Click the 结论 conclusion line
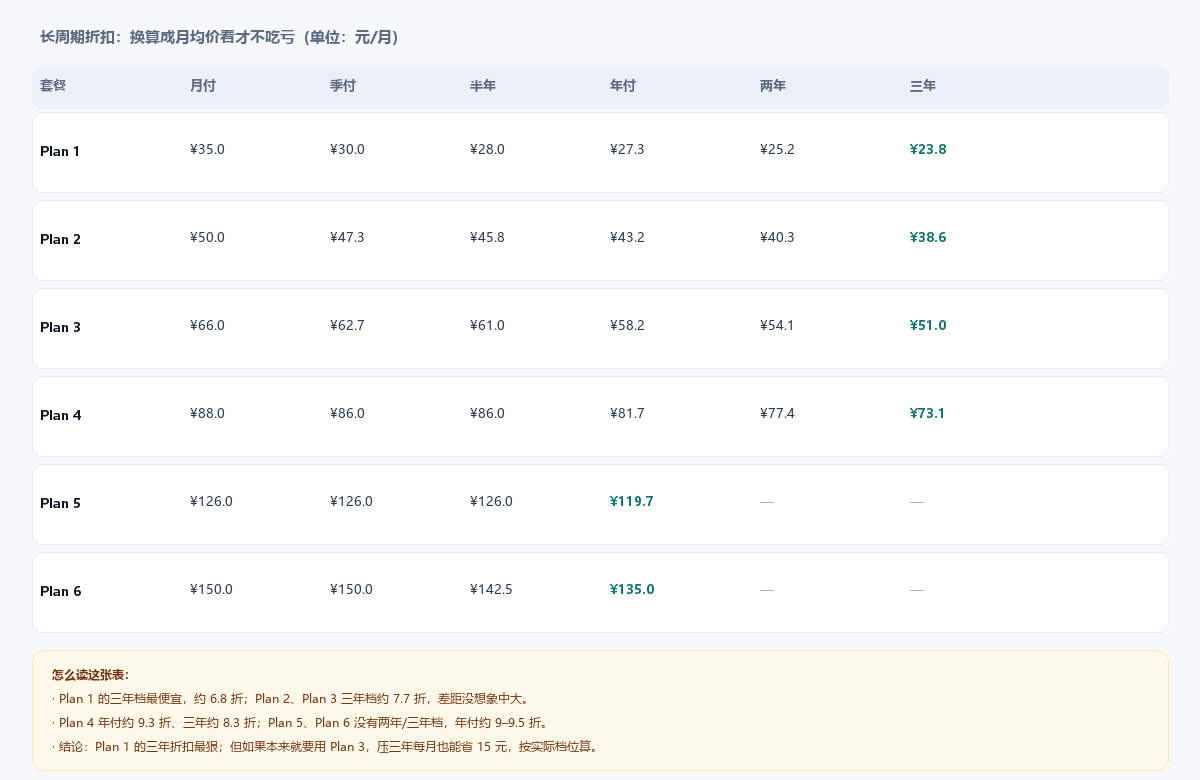 [x=325, y=747]
